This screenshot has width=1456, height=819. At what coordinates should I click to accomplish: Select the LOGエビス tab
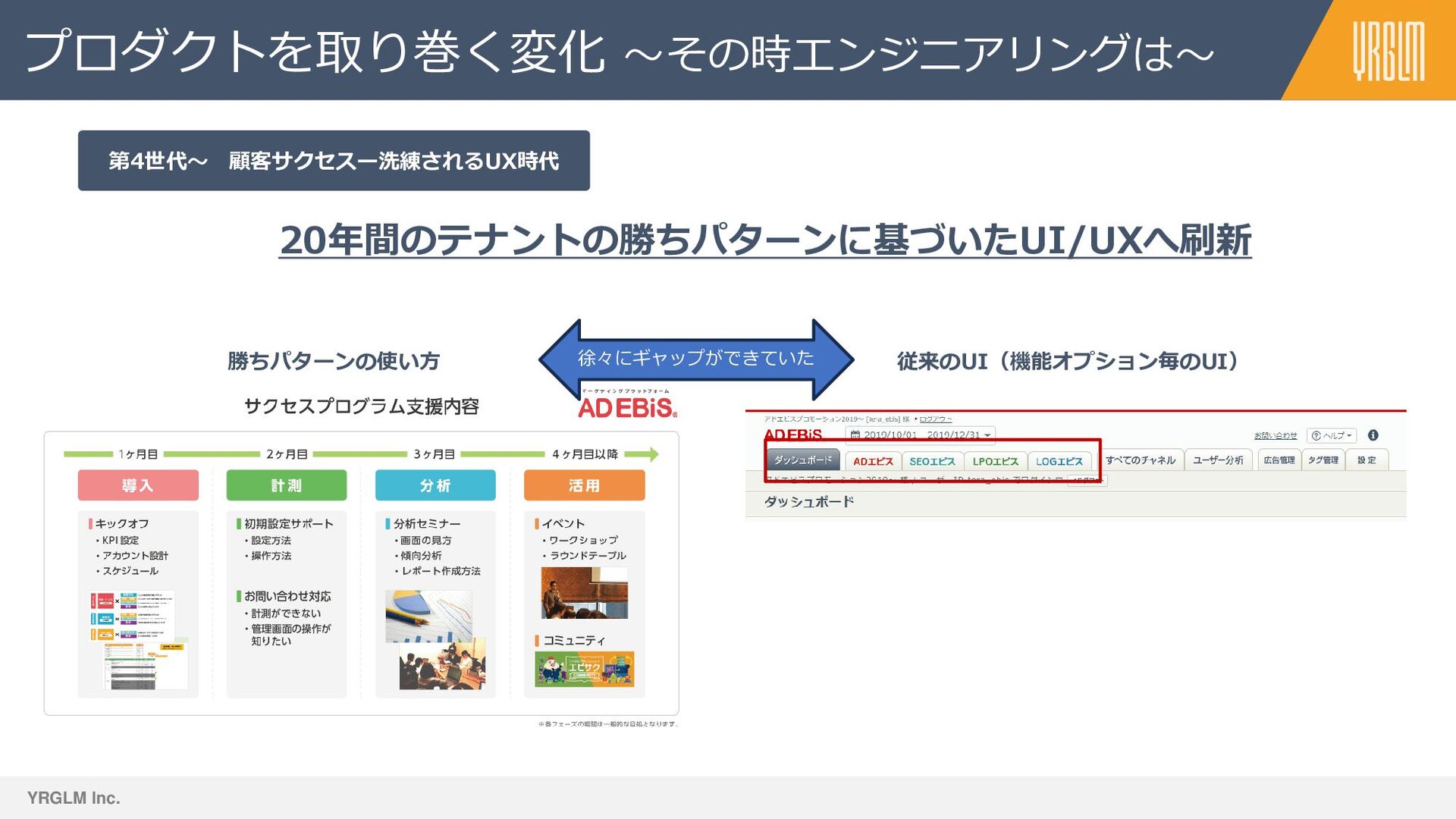click(x=1059, y=461)
